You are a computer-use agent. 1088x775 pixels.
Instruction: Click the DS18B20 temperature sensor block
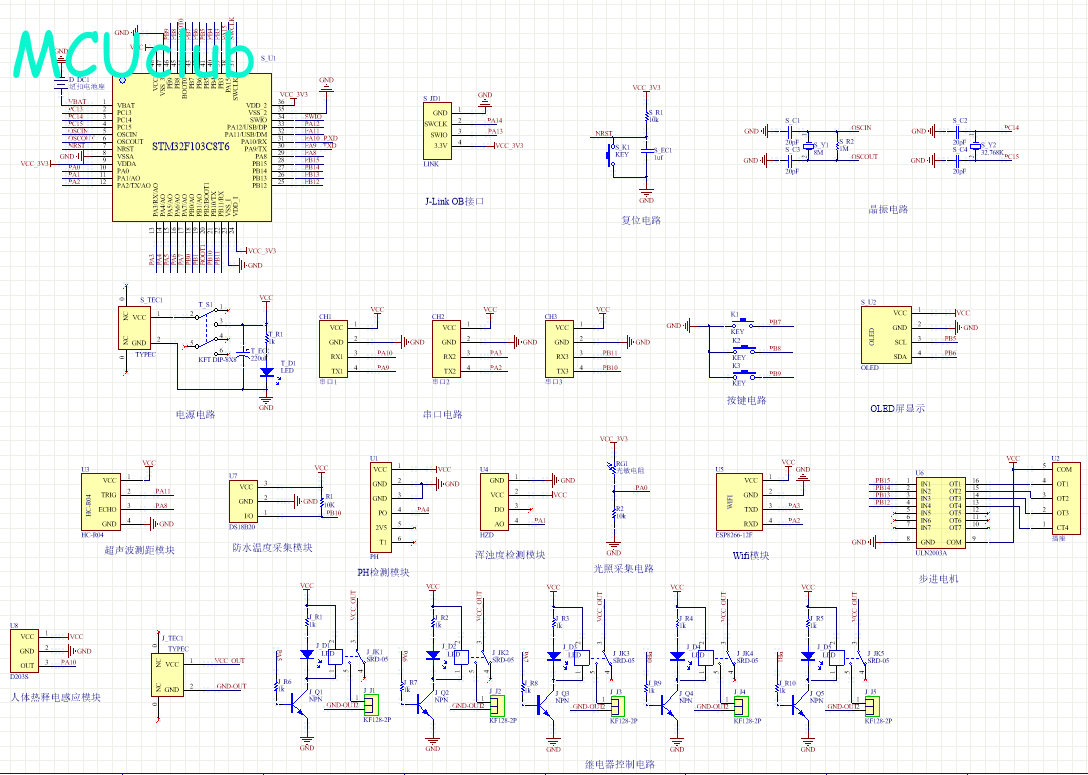pyautogui.click(x=245, y=500)
